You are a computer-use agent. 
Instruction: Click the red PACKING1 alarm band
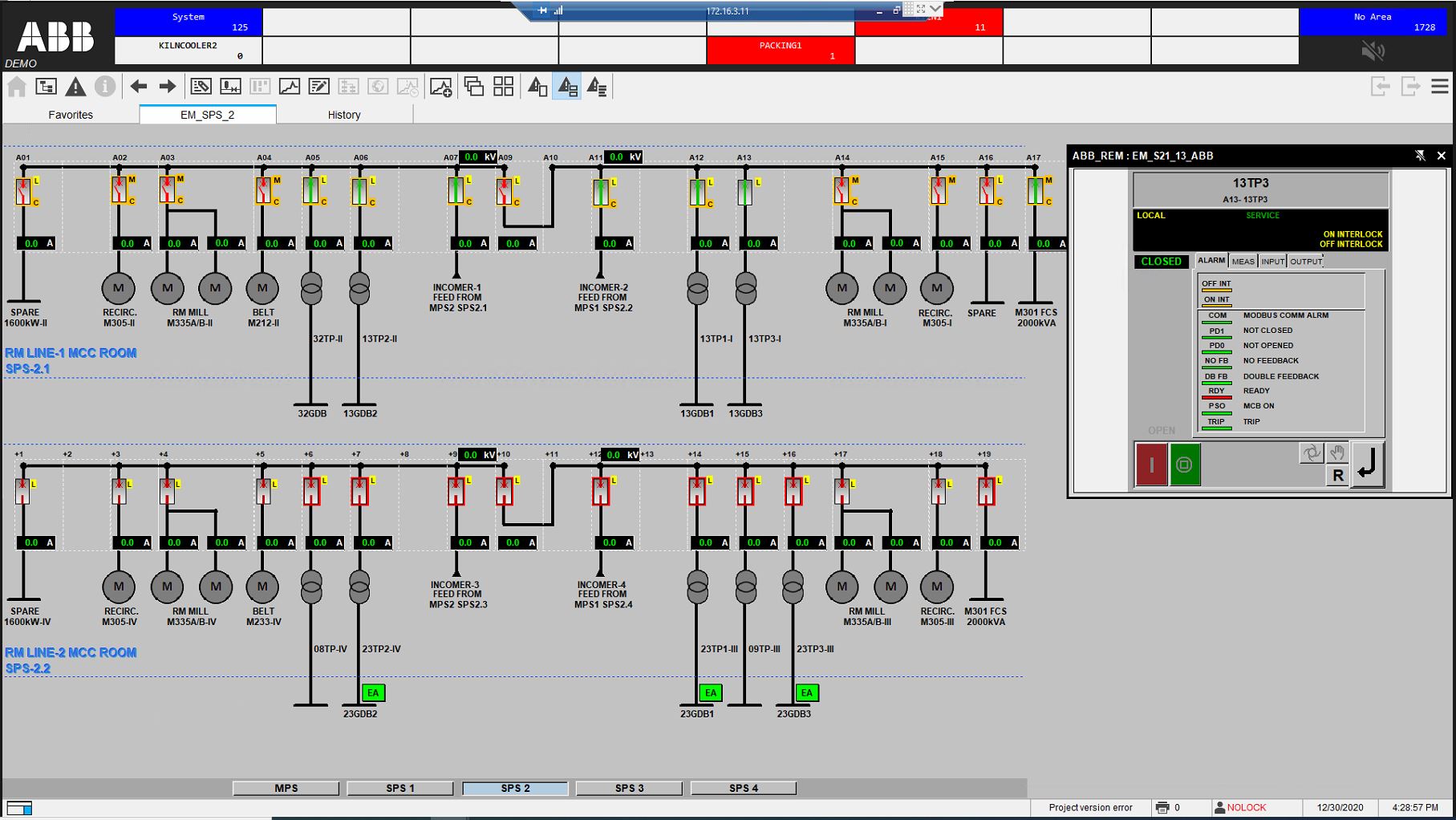[x=781, y=51]
